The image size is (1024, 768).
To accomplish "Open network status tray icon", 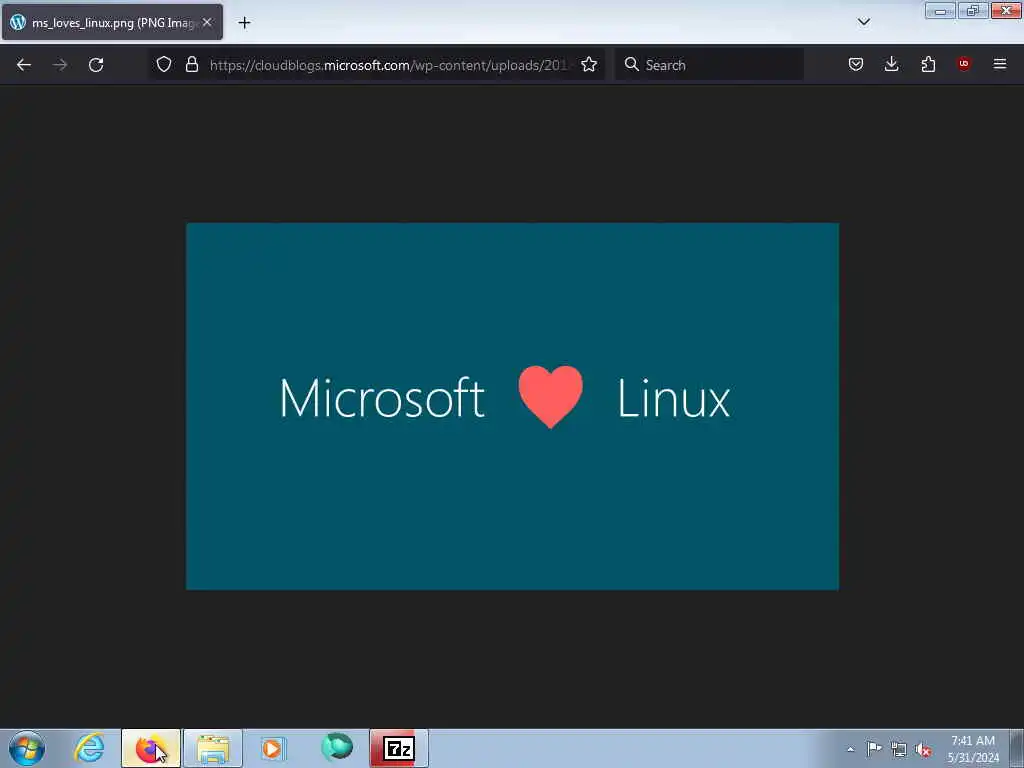I will [899, 750].
